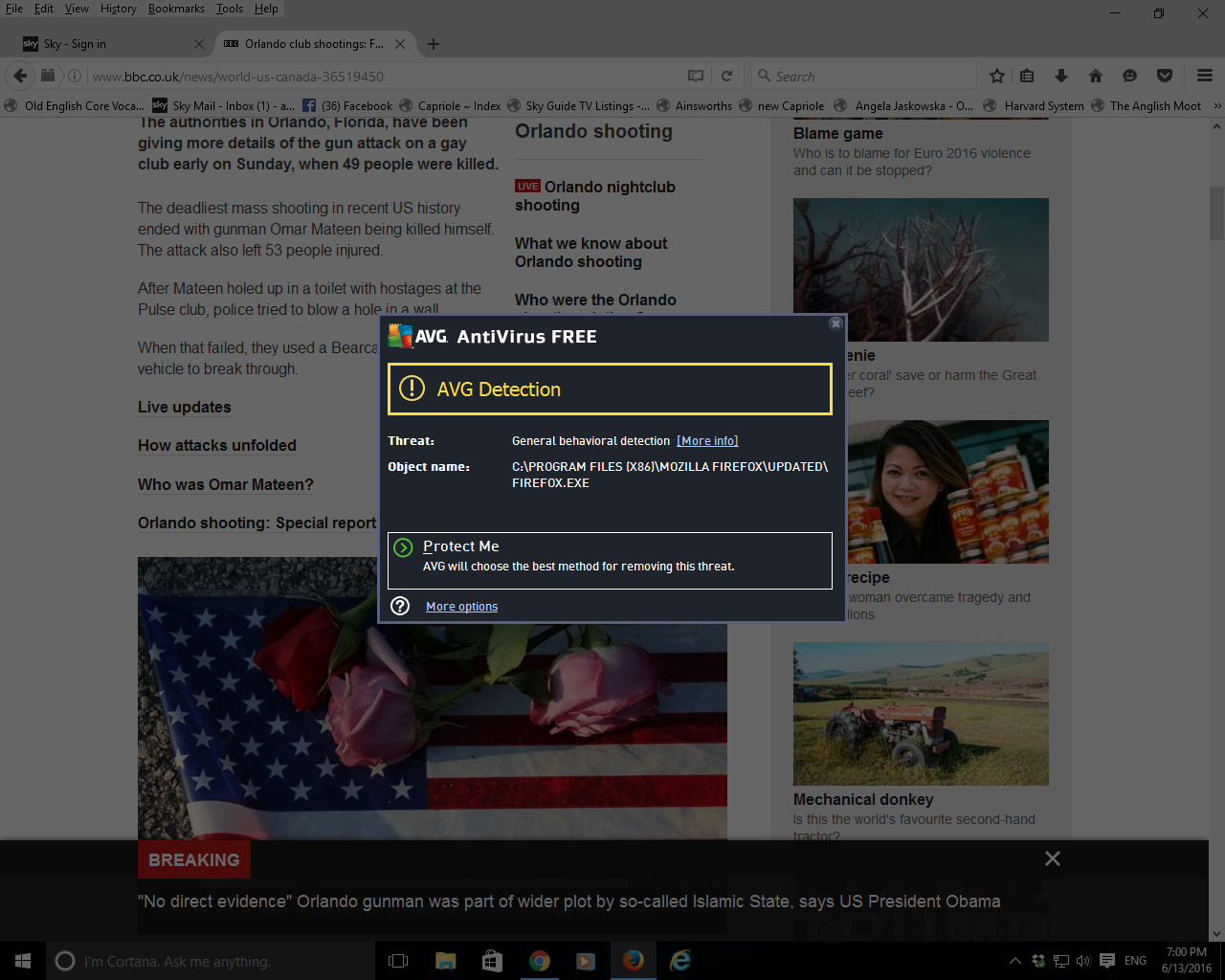Open Windows Store taskbar icon
1225x980 pixels.
(492, 961)
